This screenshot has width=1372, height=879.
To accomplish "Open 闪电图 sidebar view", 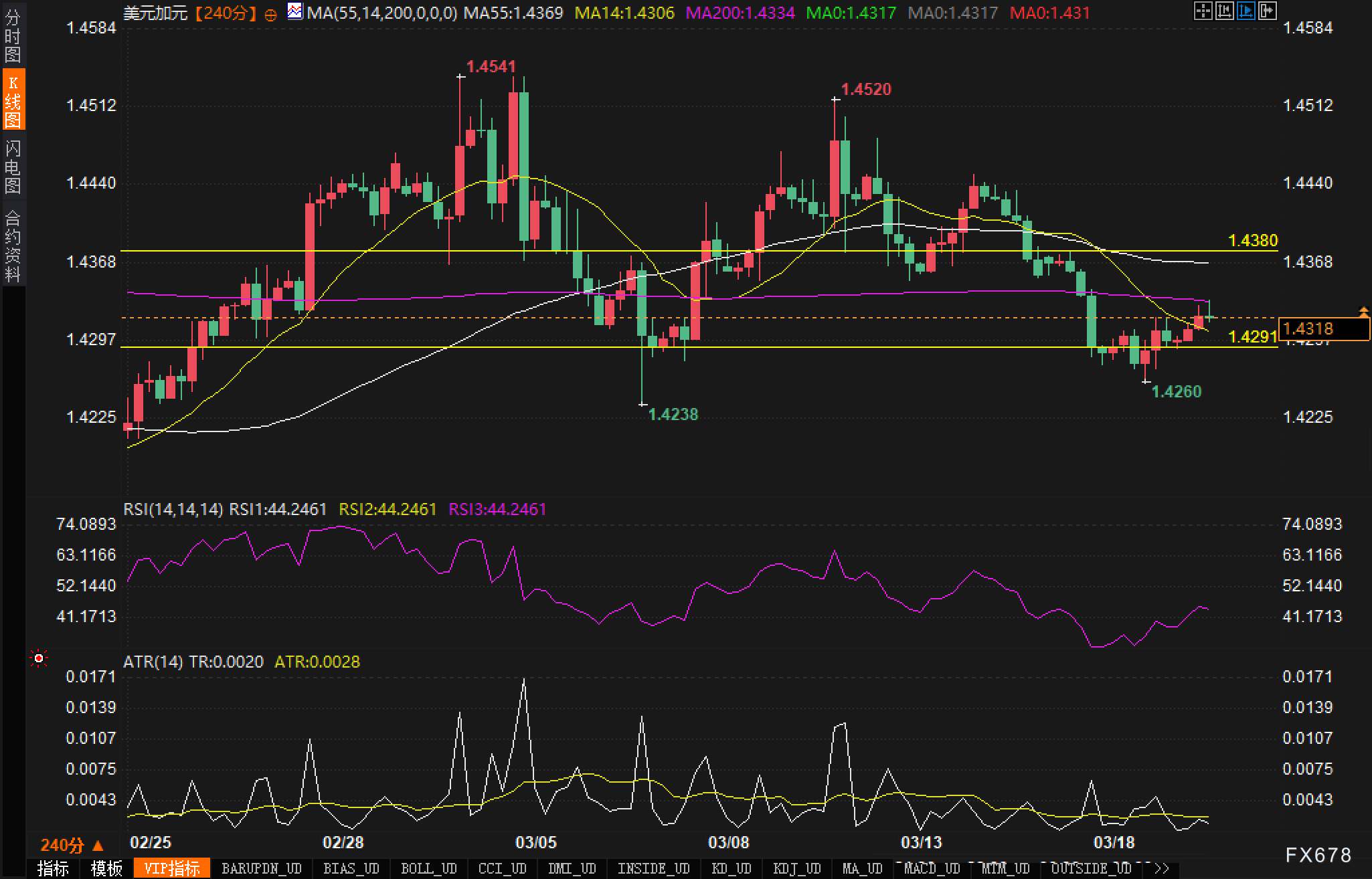I will [13, 167].
